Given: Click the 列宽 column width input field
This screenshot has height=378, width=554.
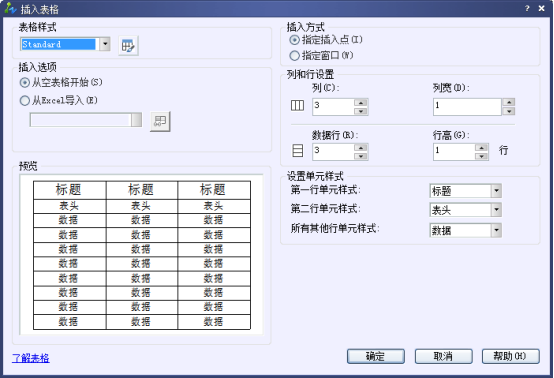Looking at the screenshot, I should [467, 107].
